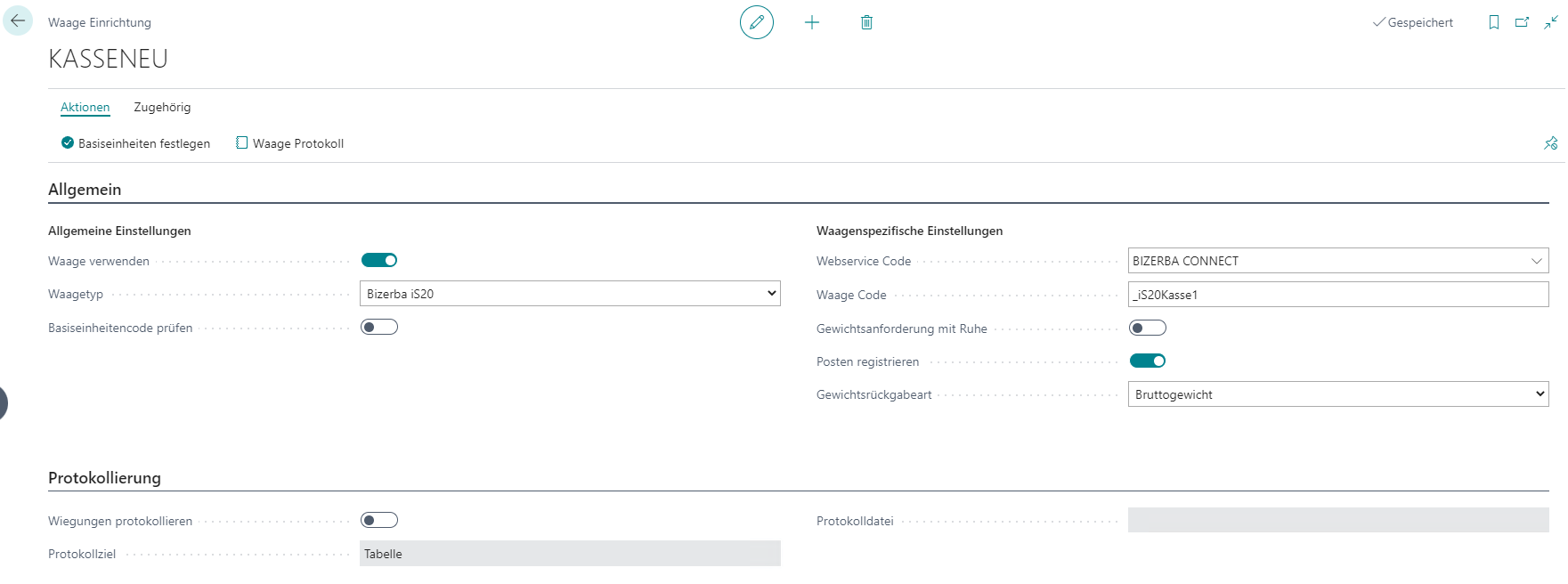Click into the Waage Code field

point(1337,295)
